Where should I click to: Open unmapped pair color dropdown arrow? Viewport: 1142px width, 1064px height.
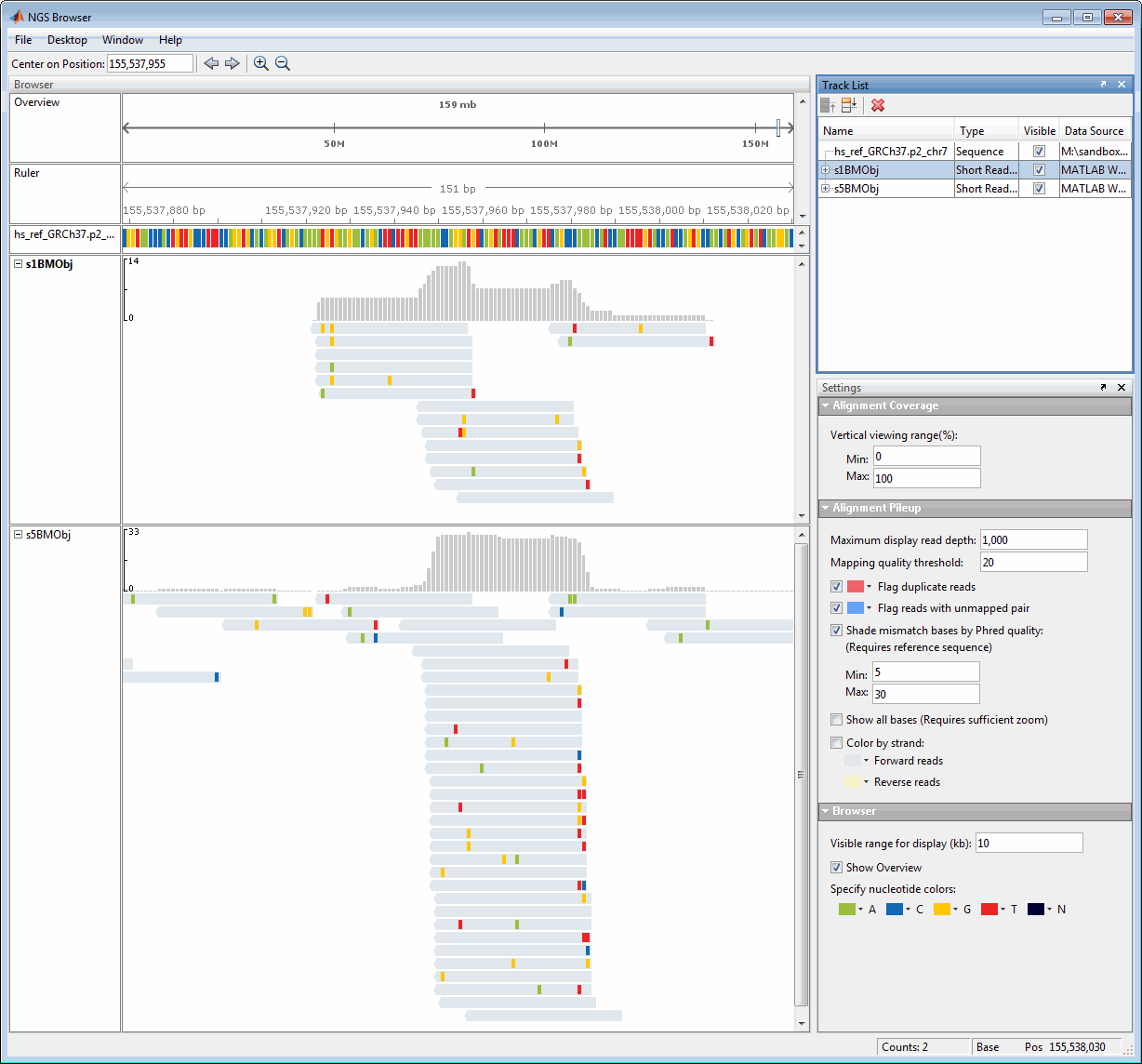[870, 608]
